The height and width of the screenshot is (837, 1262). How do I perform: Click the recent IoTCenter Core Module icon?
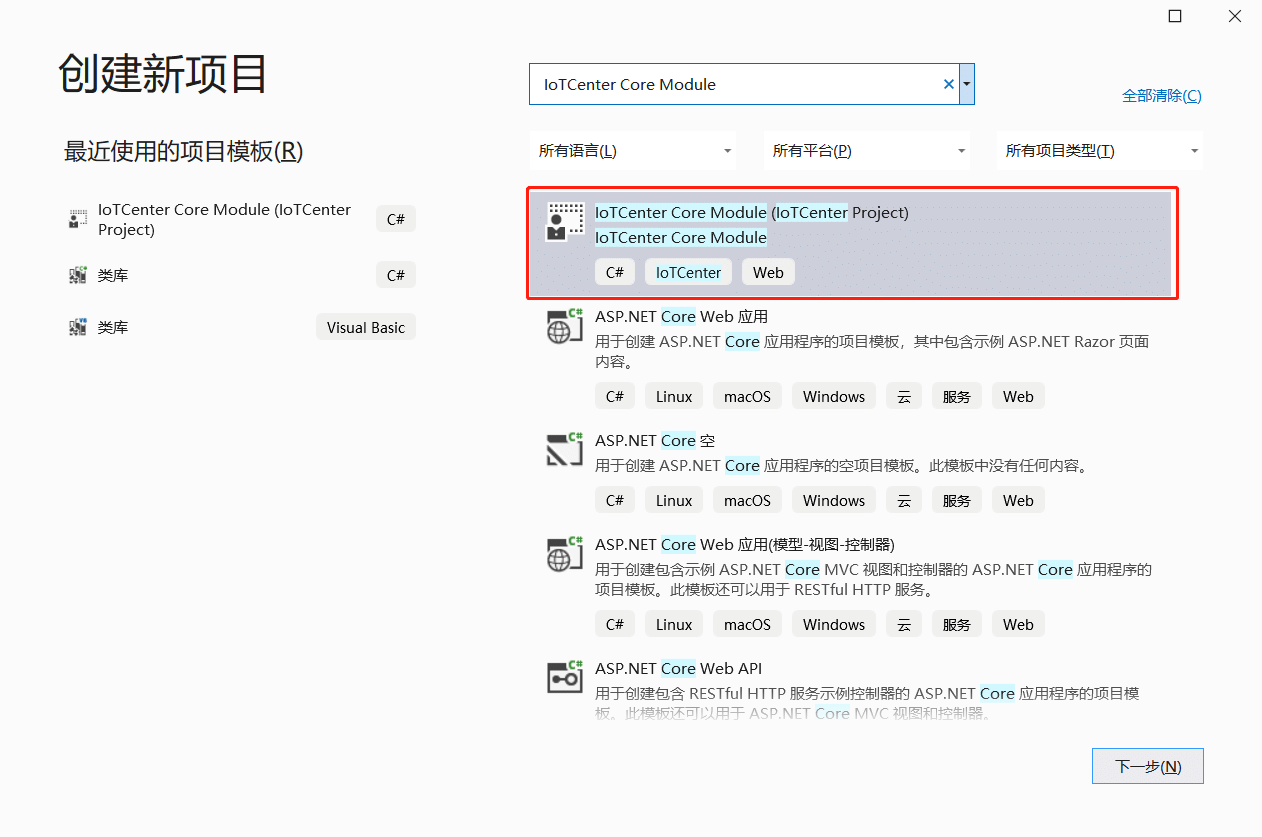coord(78,219)
